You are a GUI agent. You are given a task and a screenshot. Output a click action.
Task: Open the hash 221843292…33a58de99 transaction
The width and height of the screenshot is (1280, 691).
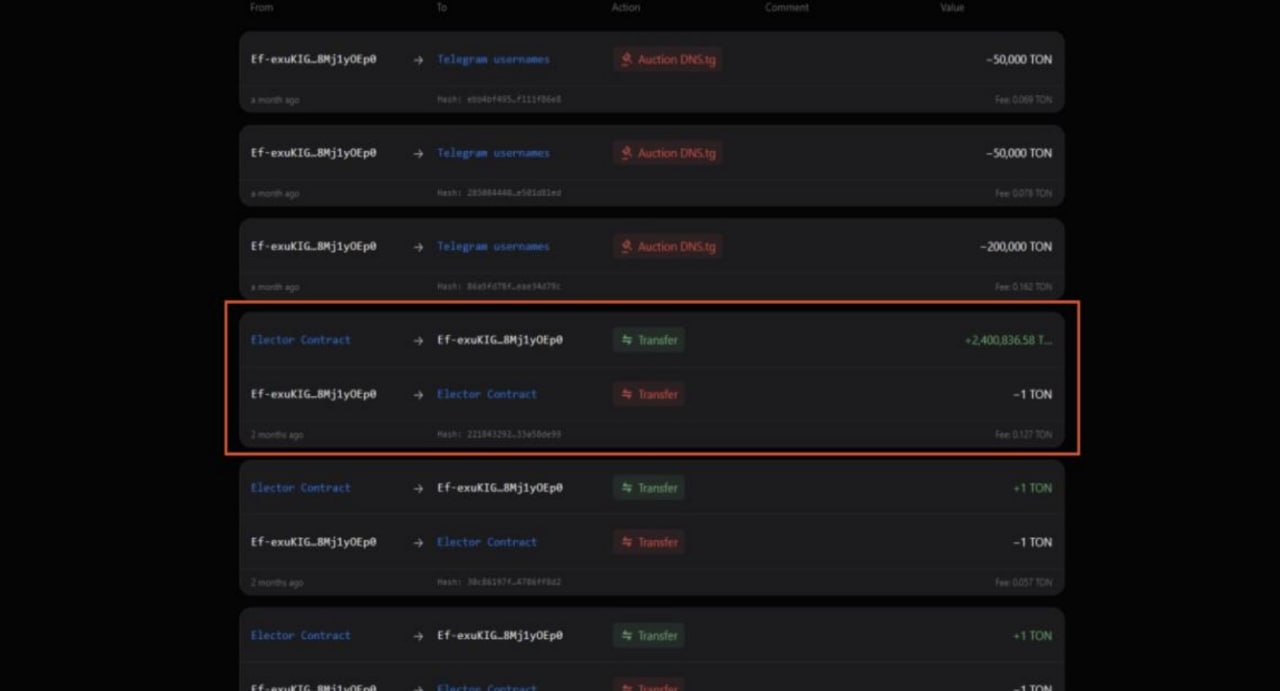[513, 435]
